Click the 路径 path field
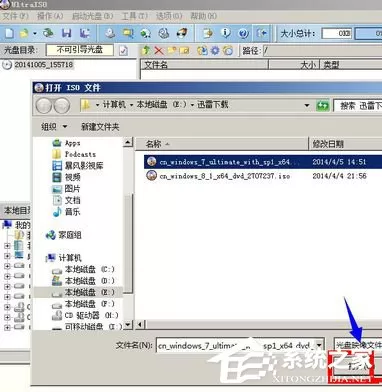382x392 pixels. pos(322,51)
